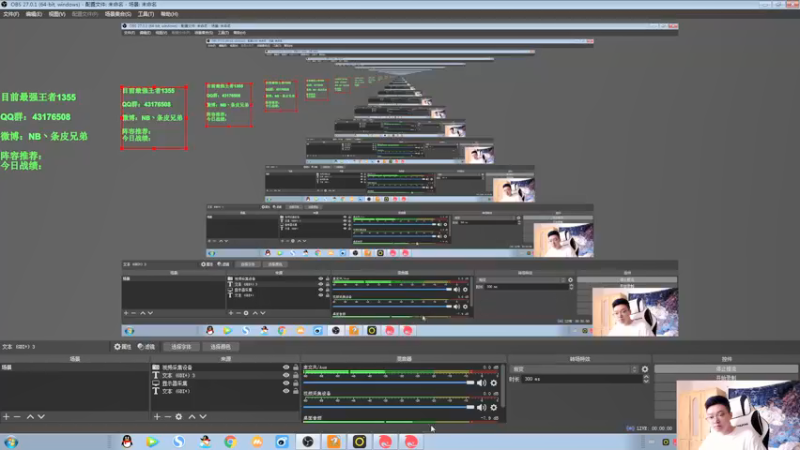Click the 选择颜色 button in the source toolbar
Screen dimensions: 800x450
coord(220,347)
